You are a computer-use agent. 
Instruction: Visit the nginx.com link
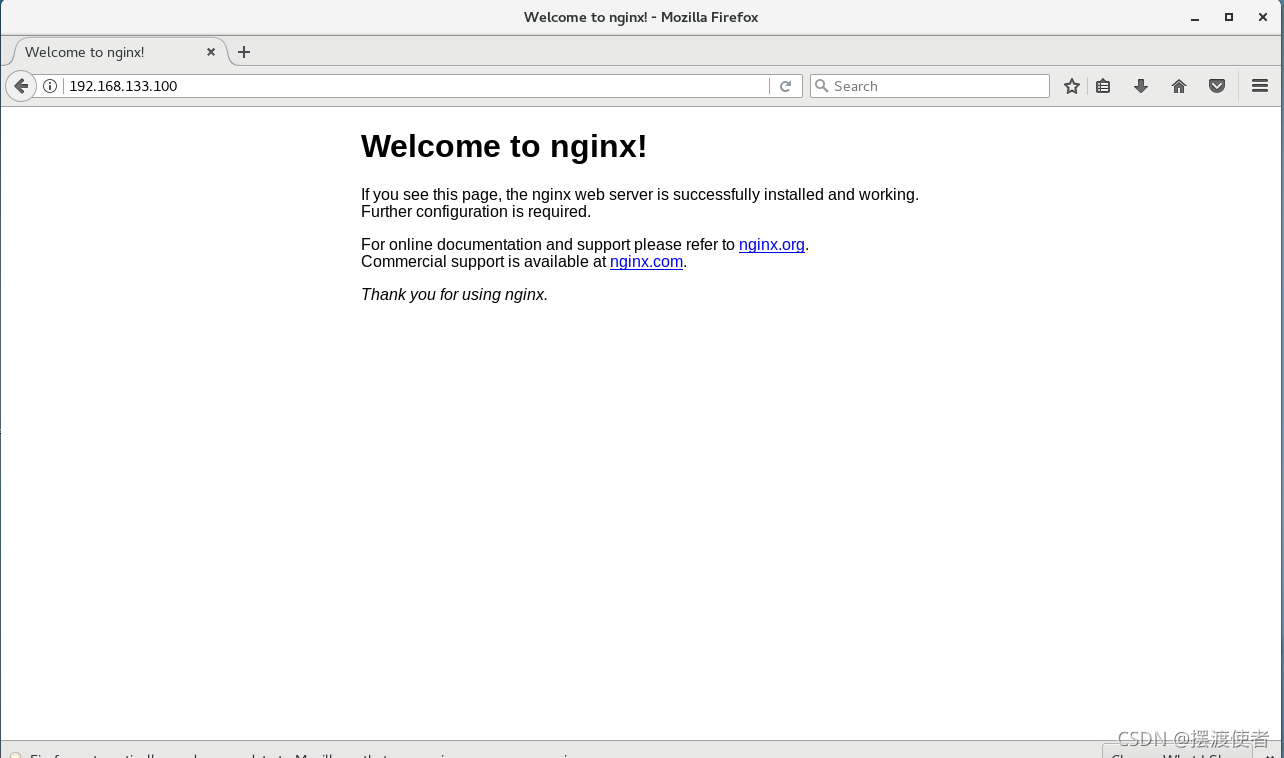tap(646, 262)
